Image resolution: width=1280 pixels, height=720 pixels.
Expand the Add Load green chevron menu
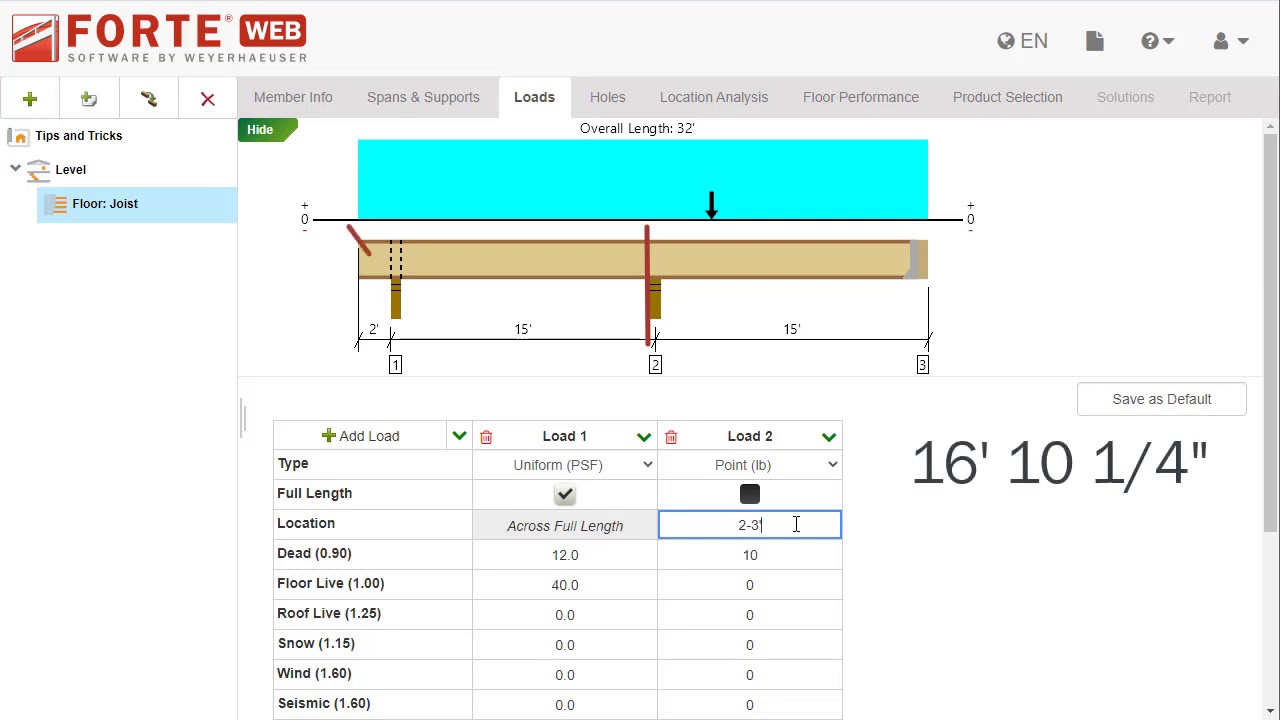coord(459,436)
